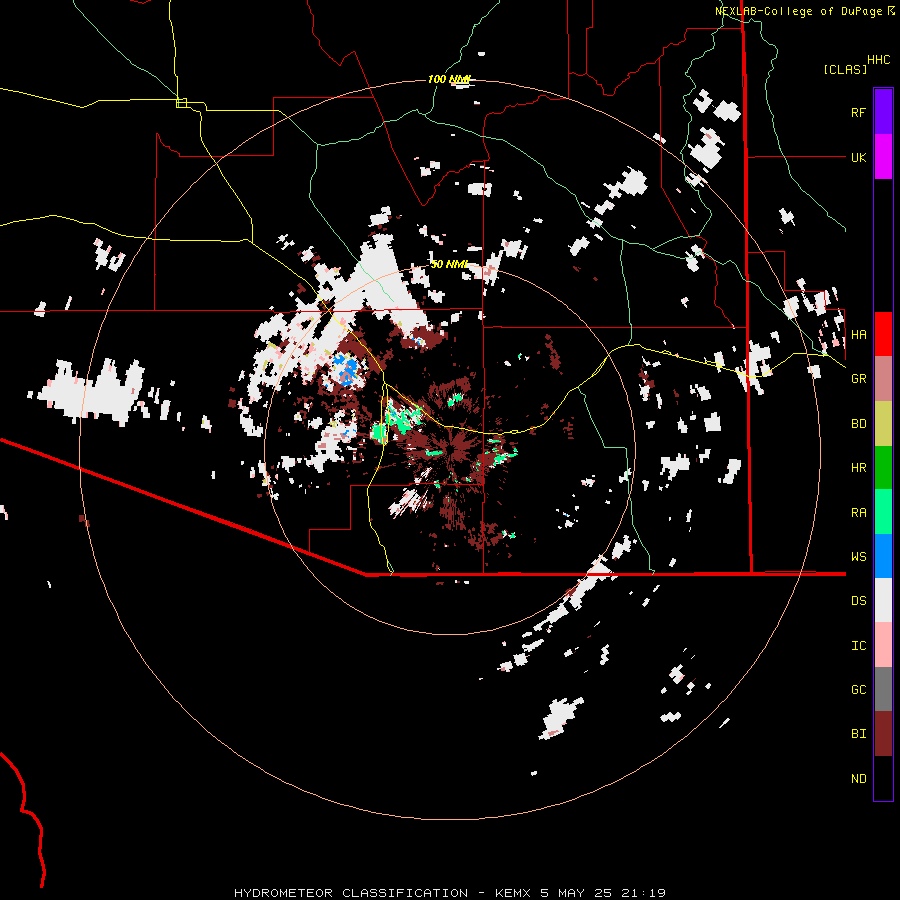
Task: Click the UK legend label
Action: click(858, 157)
